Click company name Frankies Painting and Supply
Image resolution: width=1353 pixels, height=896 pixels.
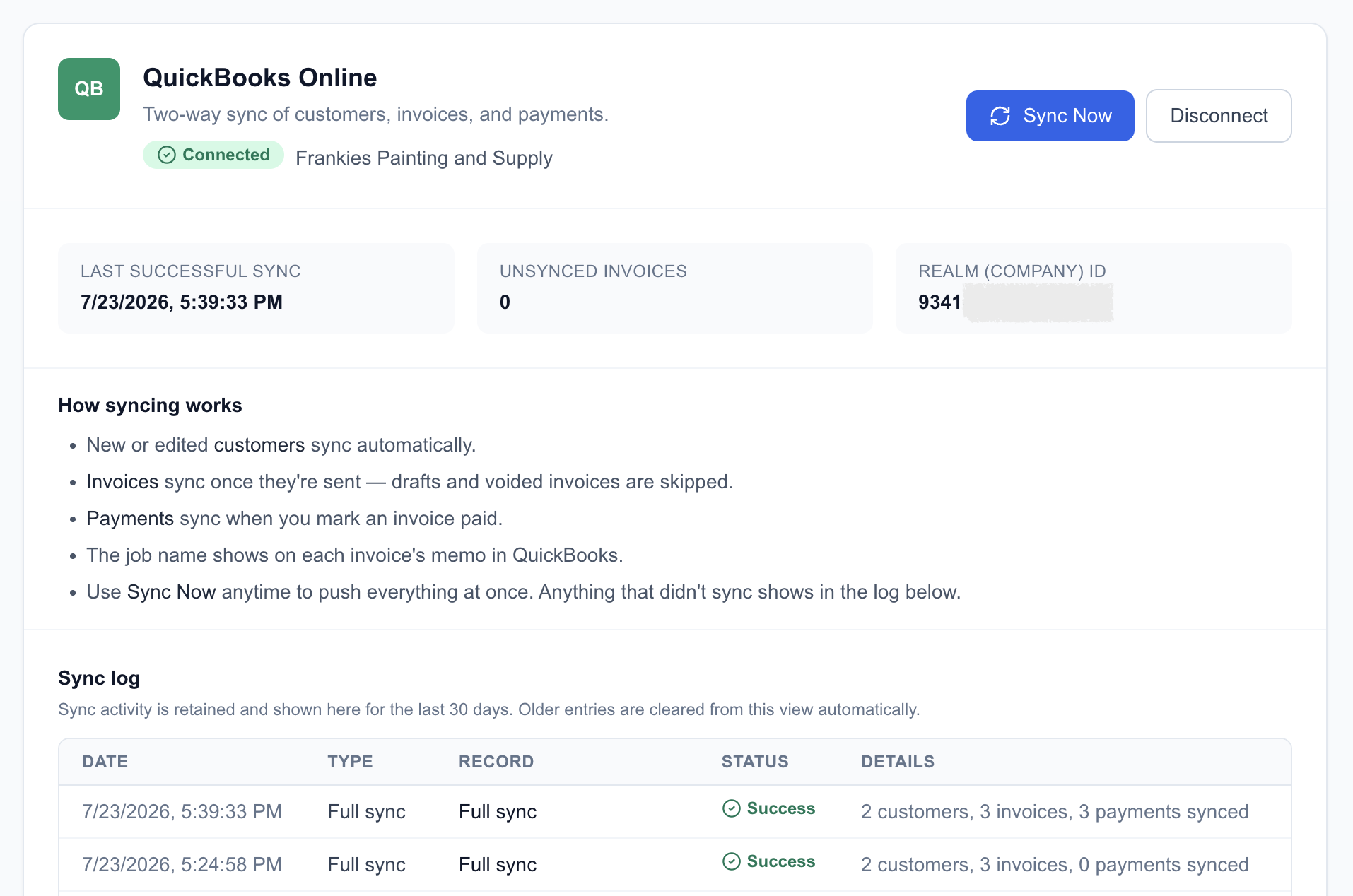[424, 158]
